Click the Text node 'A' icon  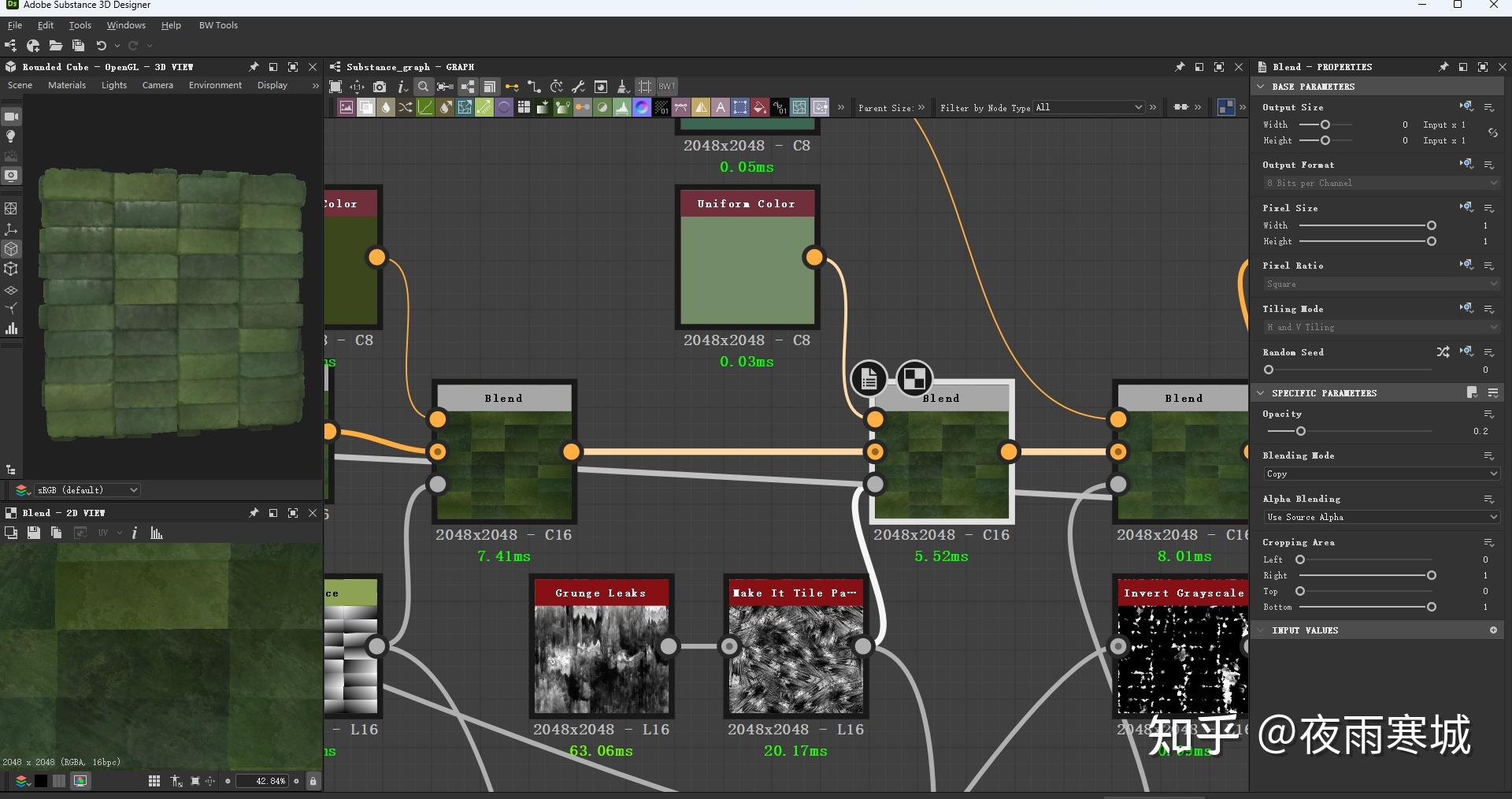(x=721, y=107)
